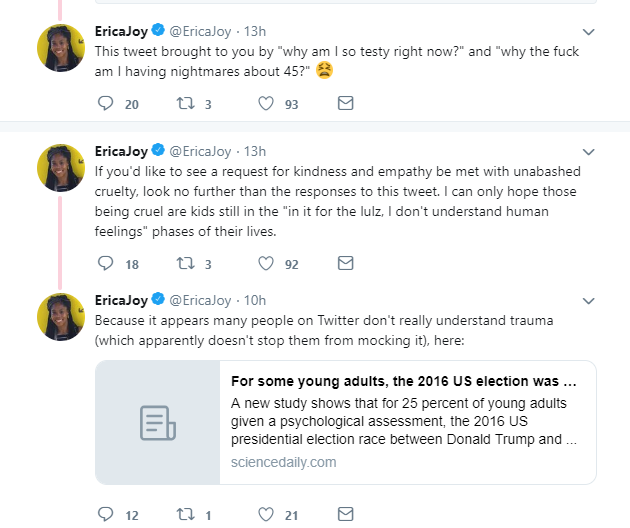This screenshot has width=630, height=528.
Task: Reply to the tweet about unabashed cruelty
Action: point(106,263)
